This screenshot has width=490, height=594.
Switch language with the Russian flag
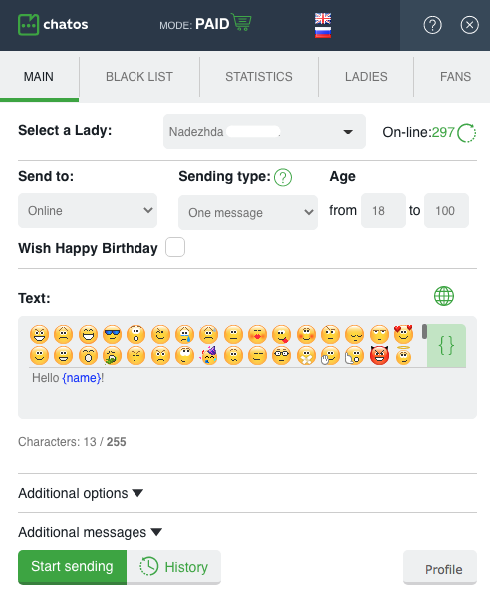pos(323,32)
